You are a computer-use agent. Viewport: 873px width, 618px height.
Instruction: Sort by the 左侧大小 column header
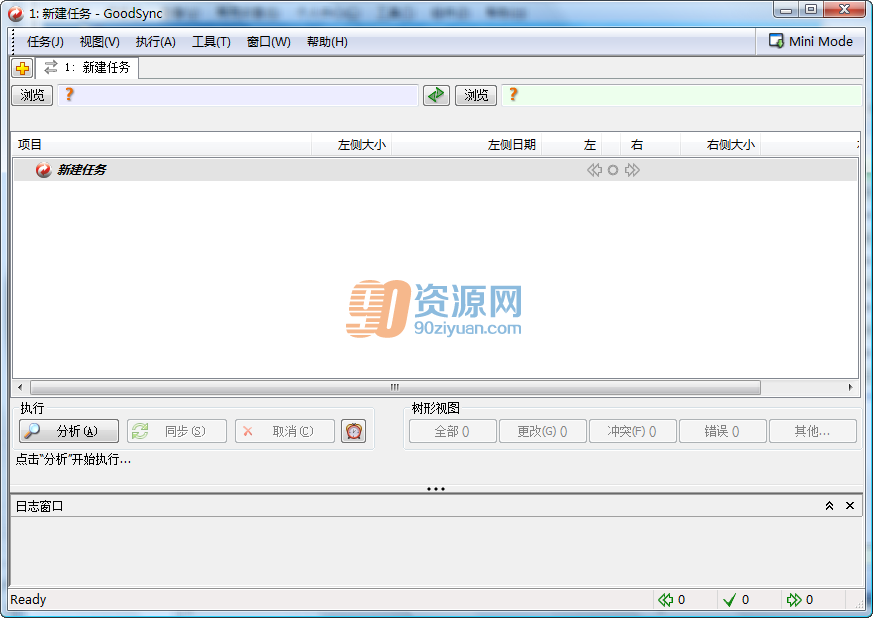[x=352, y=145]
